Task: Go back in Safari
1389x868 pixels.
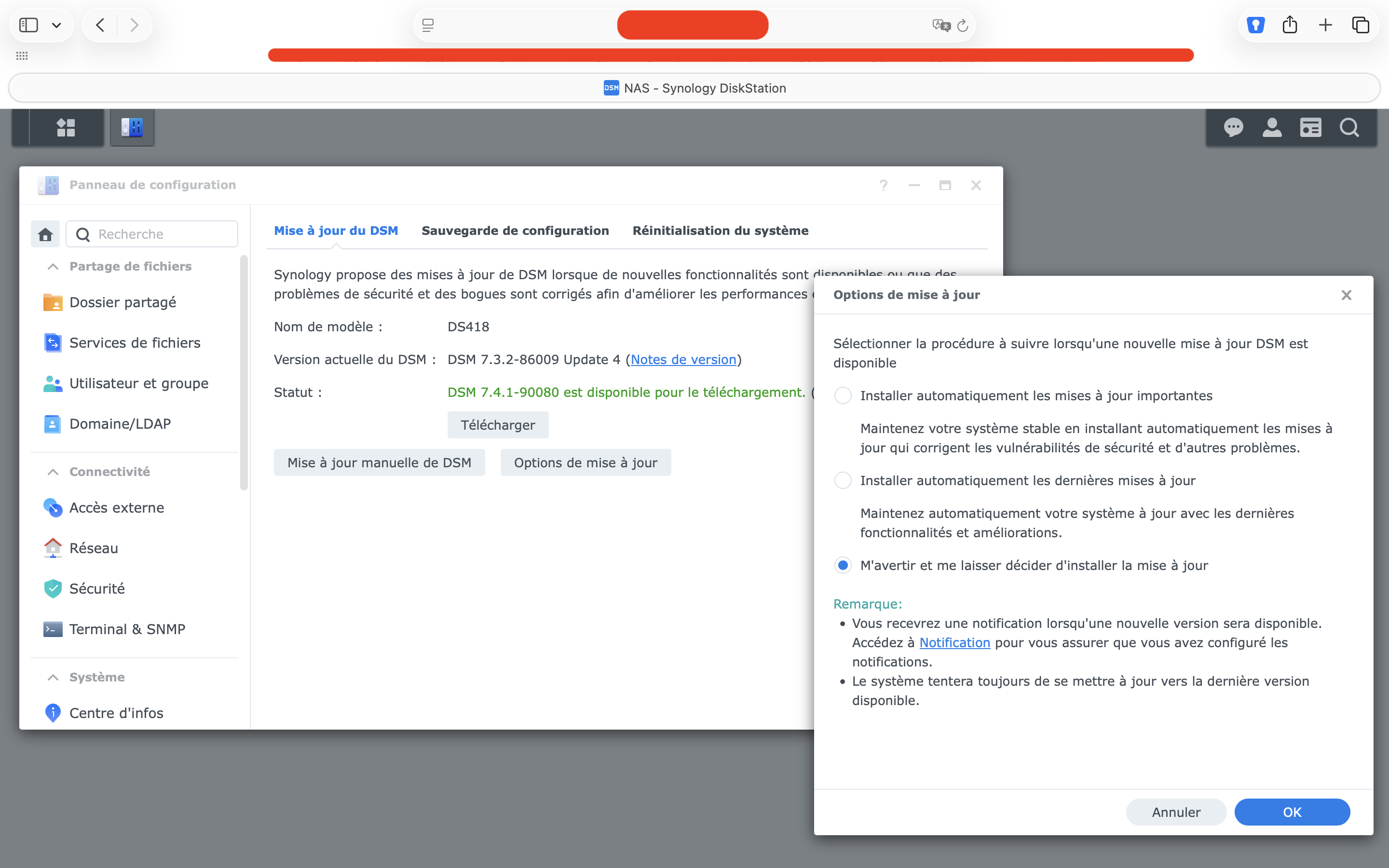Action: (x=100, y=25)
